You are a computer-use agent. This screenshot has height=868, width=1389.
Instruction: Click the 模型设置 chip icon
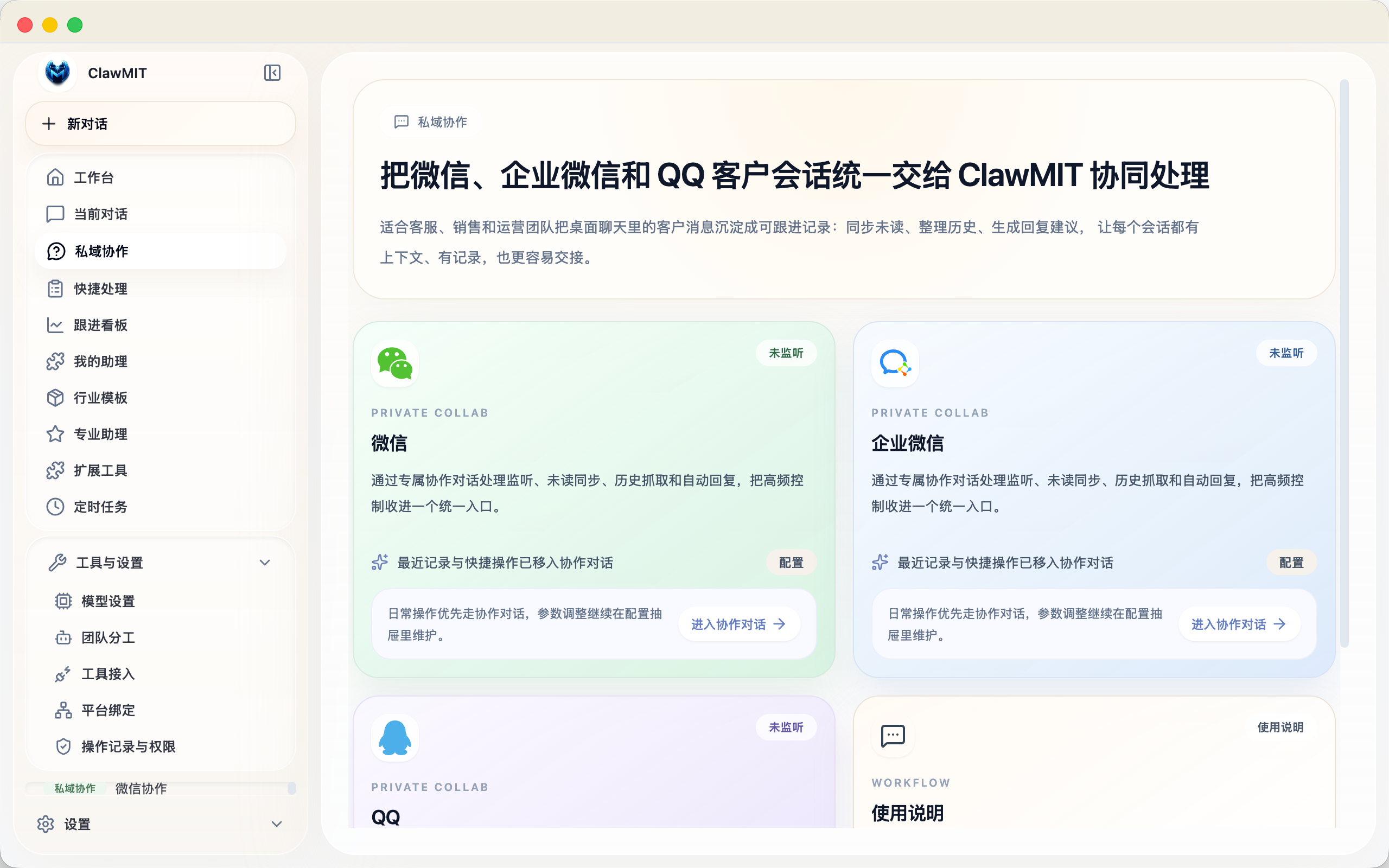(63, 601)
